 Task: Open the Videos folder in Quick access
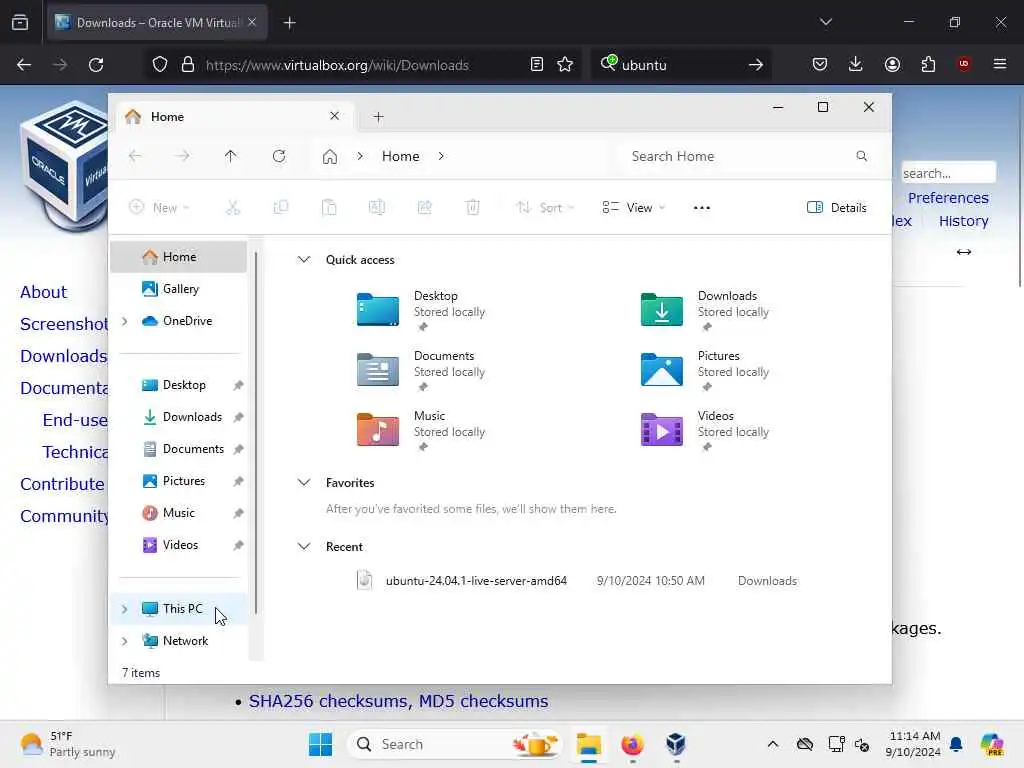(705, 430)
